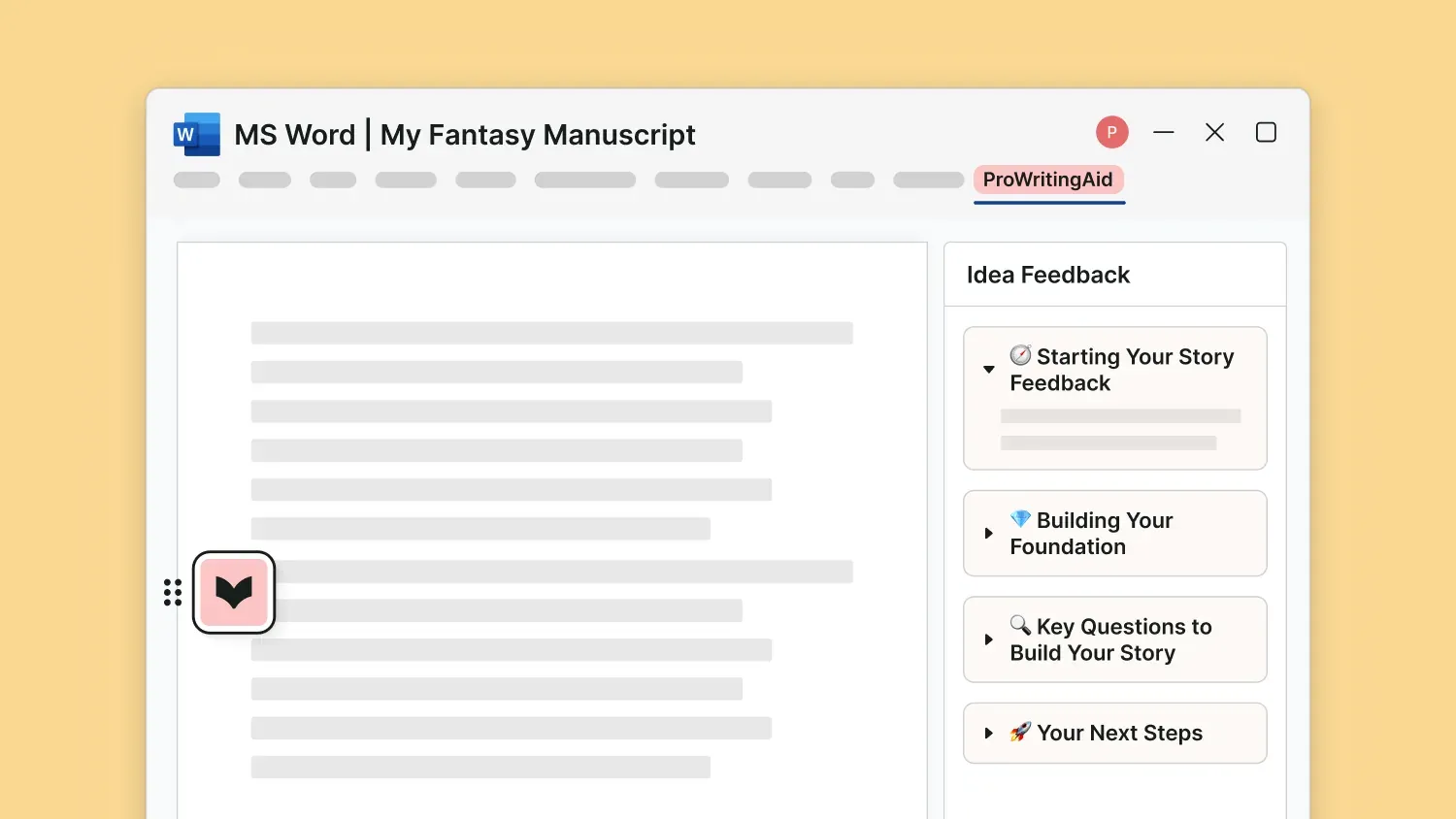
Task: Maximize the Word window
Action: pyautogui.click(x=1266, y=132)
